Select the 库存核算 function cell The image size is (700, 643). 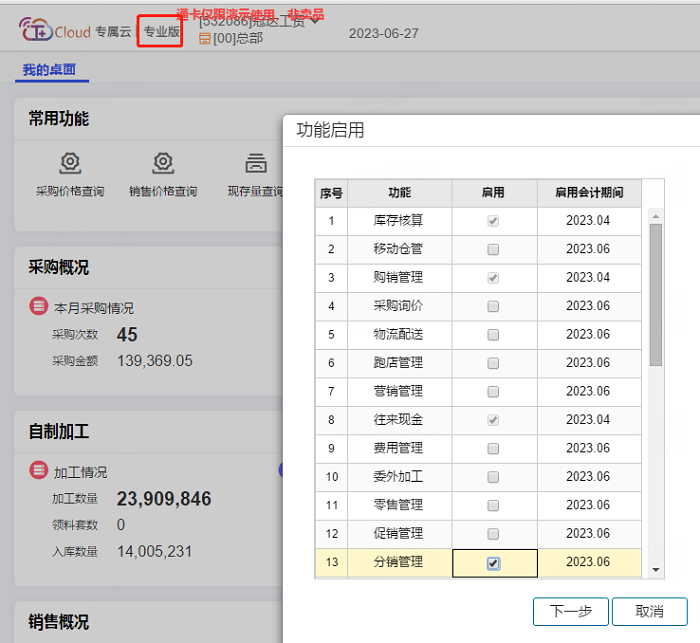point(400,221)
